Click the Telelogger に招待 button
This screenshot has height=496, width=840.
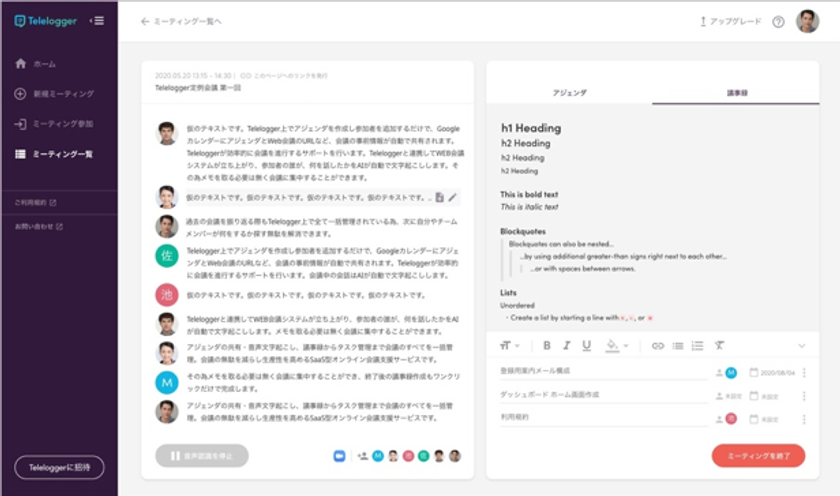coord(59,467)
